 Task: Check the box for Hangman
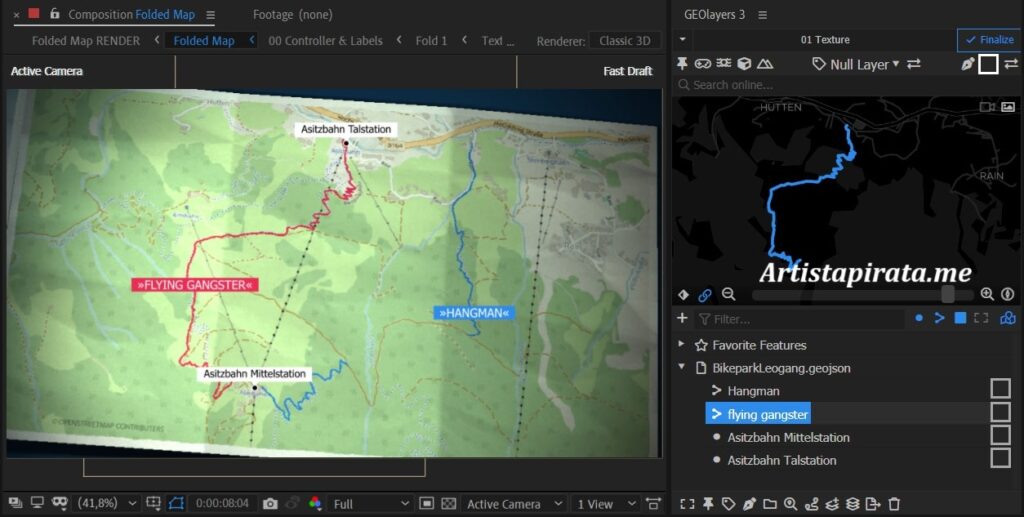[x=1000, y=388]
